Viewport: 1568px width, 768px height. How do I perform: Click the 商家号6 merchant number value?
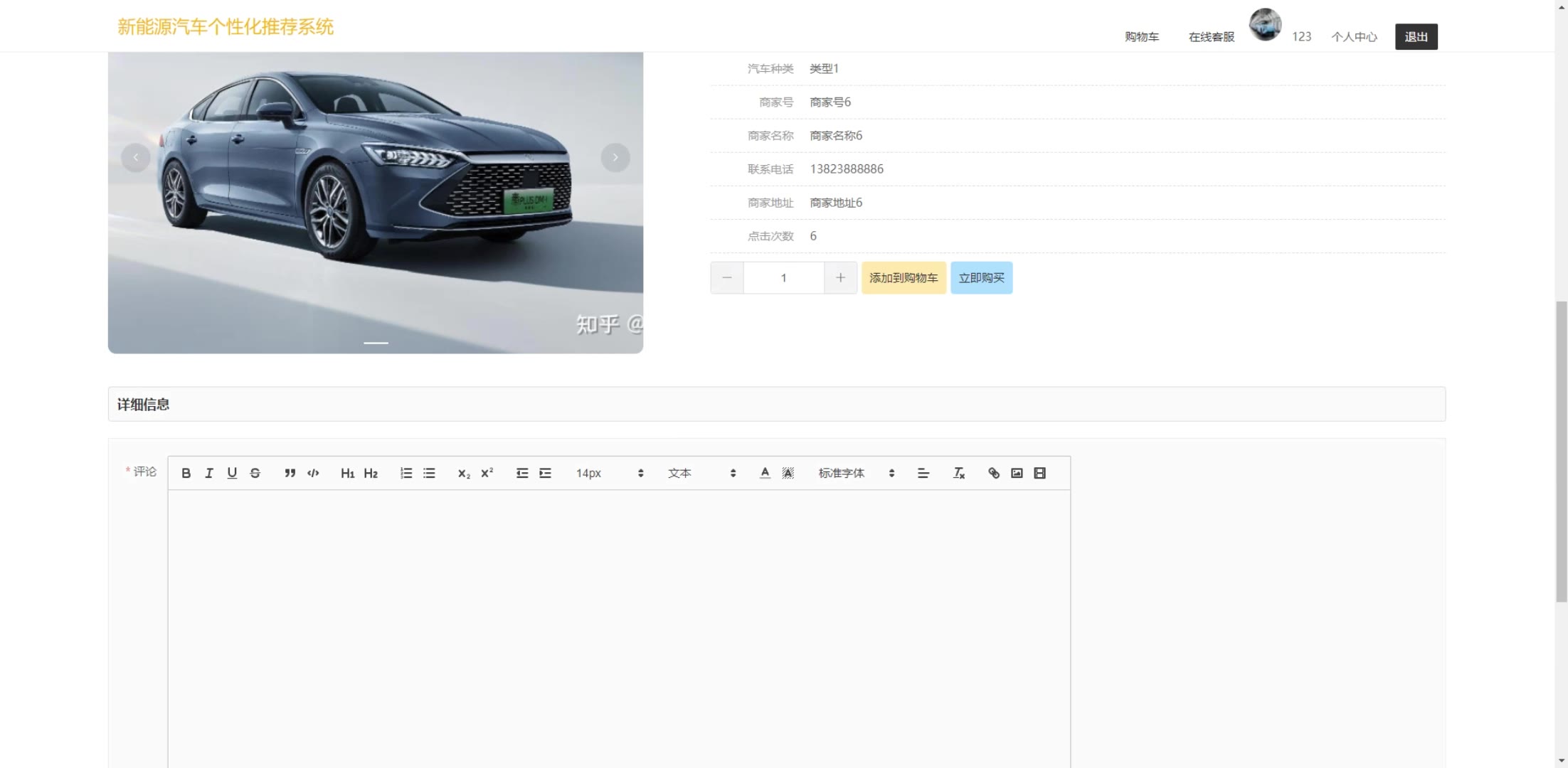830,102
